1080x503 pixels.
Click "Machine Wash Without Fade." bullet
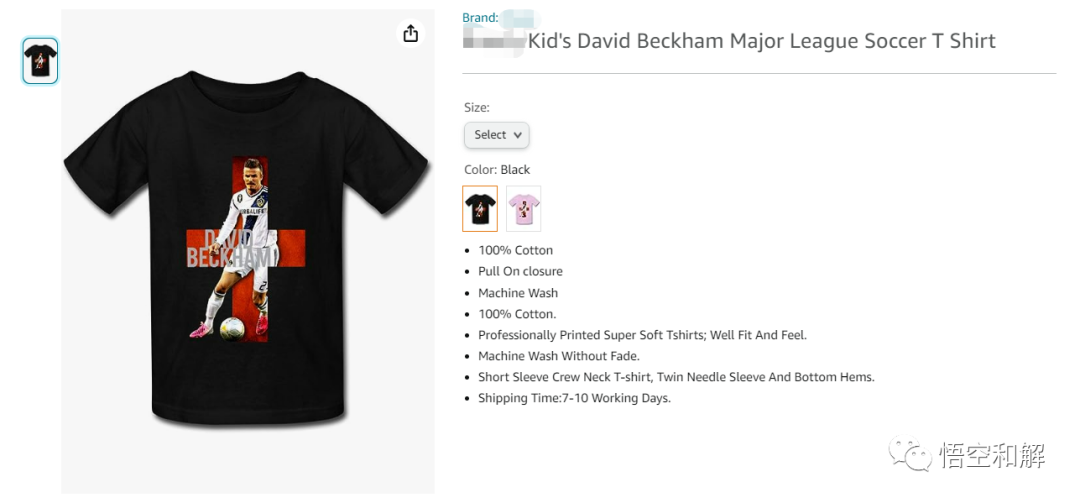coord(558,356)
